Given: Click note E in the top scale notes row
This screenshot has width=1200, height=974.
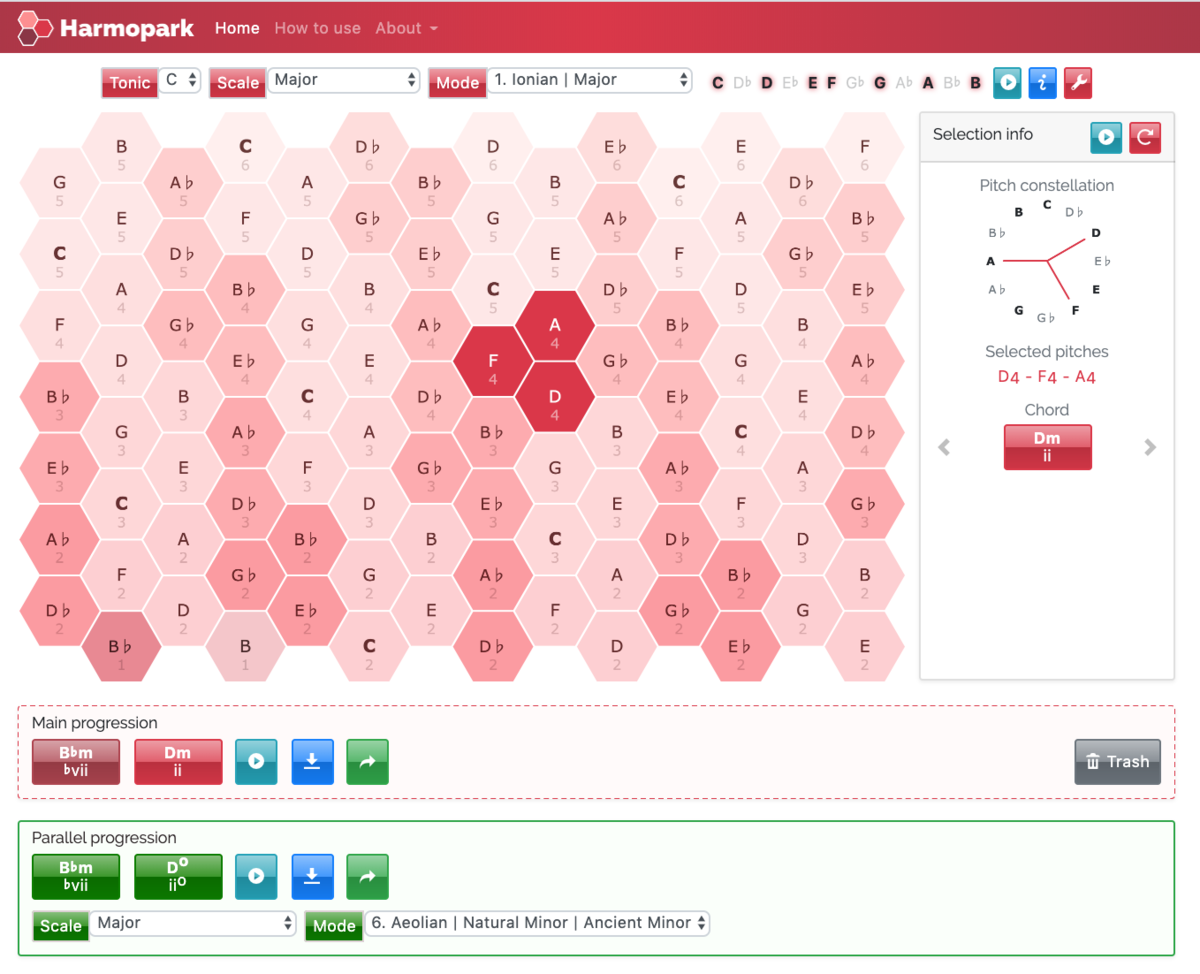Looking at the screenshot, I should click(x=812, y=83).
